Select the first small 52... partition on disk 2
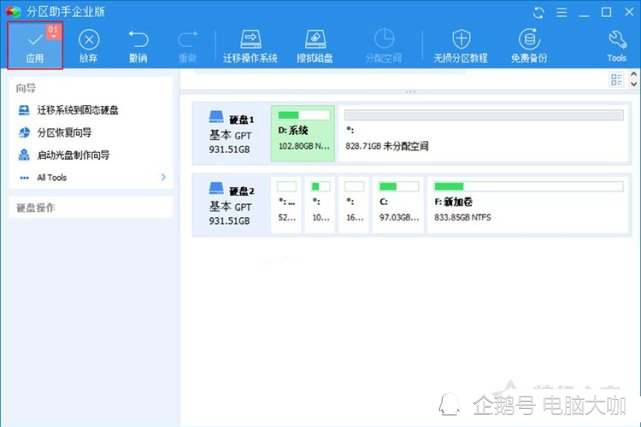The width and height of the screenshot is (641, 427). 286,205
